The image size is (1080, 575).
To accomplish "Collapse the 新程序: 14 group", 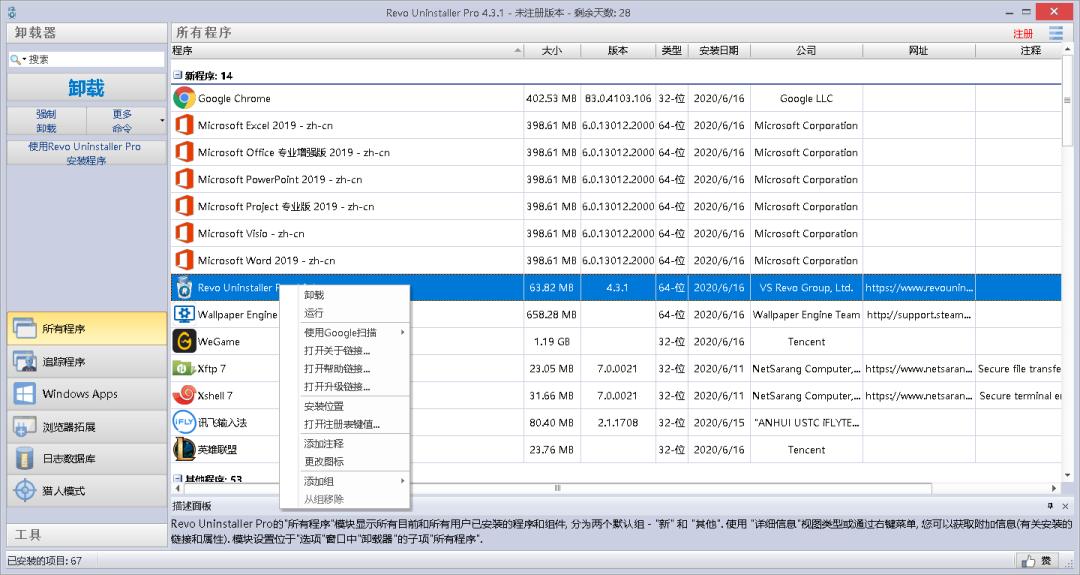I will 177,75.
